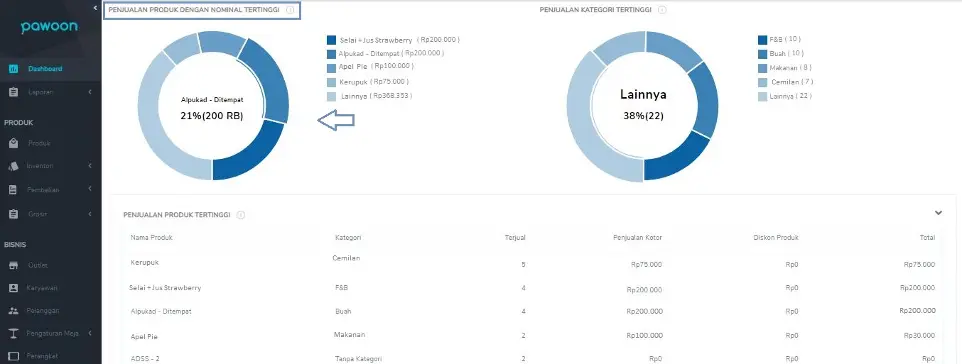Click the Pawoon logo
This screenshot has height=364, width=962.
tap(49, 28)
